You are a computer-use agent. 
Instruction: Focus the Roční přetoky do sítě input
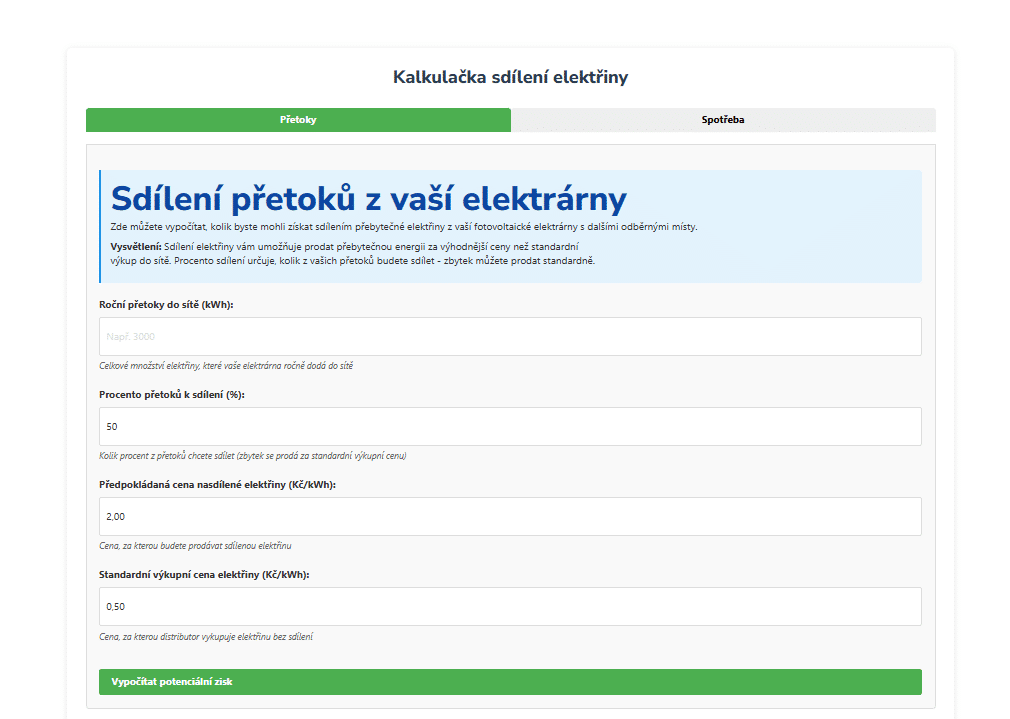tap(510, 336)
